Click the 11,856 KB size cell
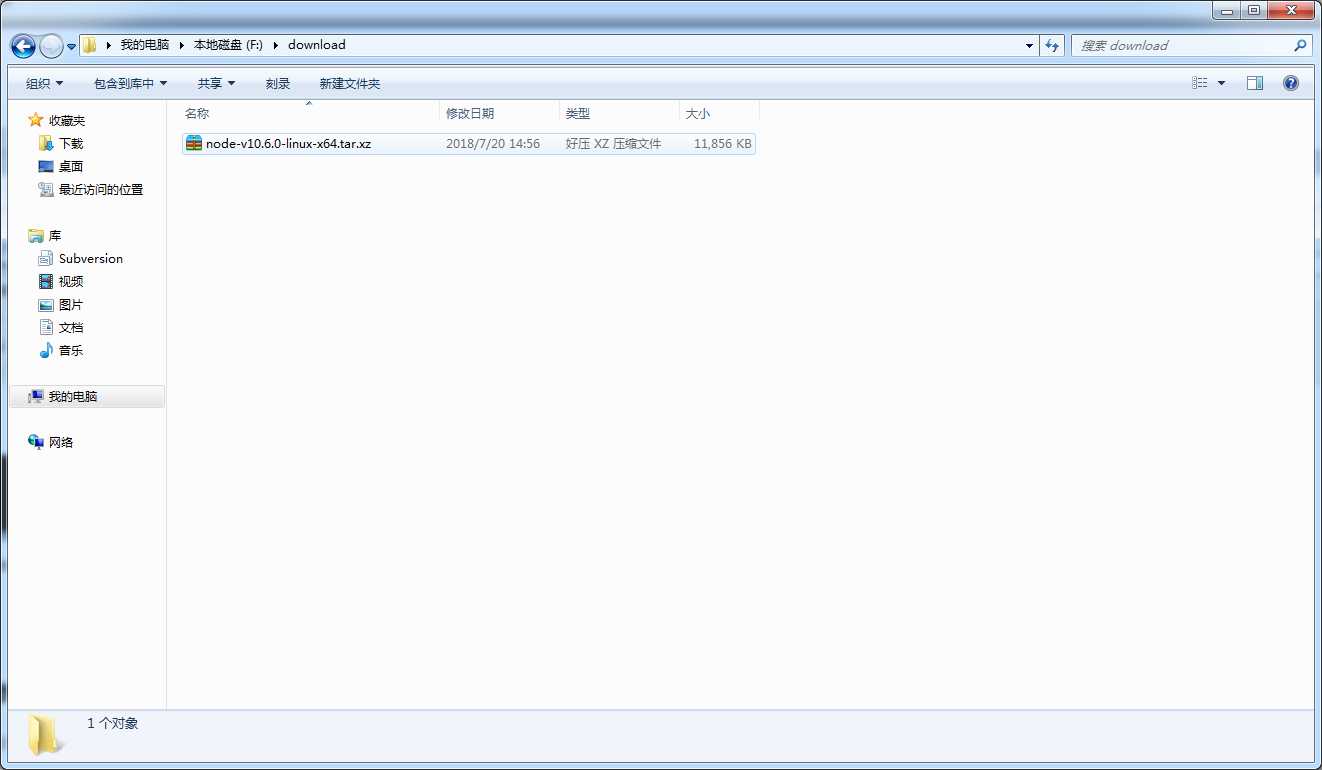 [723, 144]
